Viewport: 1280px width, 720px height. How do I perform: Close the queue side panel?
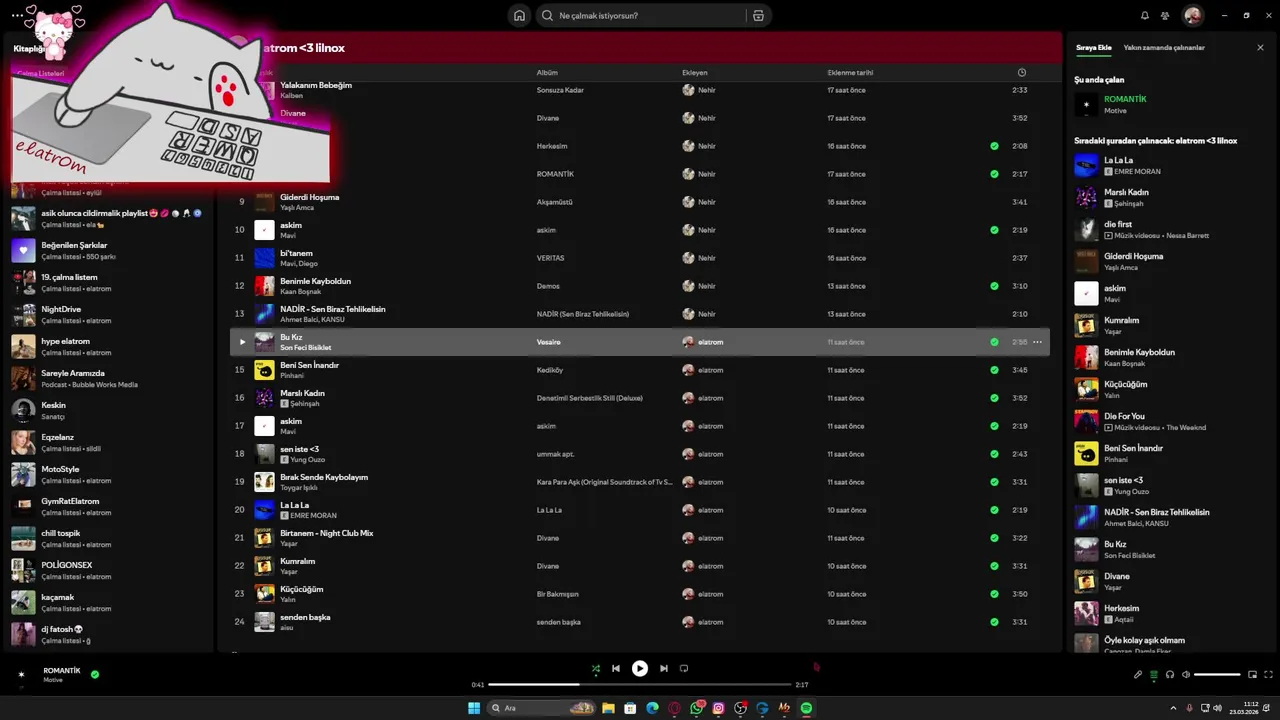(x=1260, y=48)
